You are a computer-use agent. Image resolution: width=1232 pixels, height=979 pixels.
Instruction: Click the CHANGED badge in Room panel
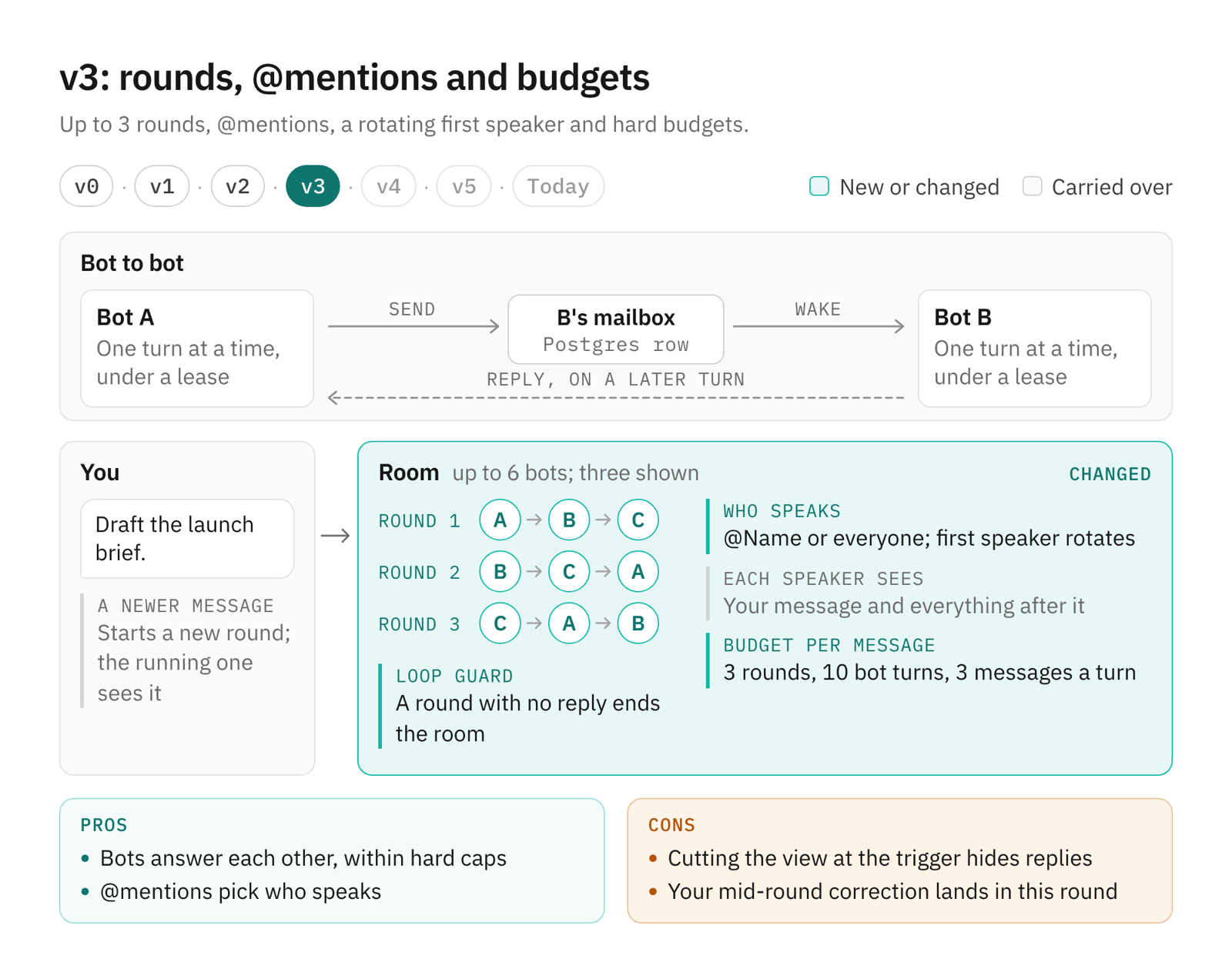coord(1110,474)
